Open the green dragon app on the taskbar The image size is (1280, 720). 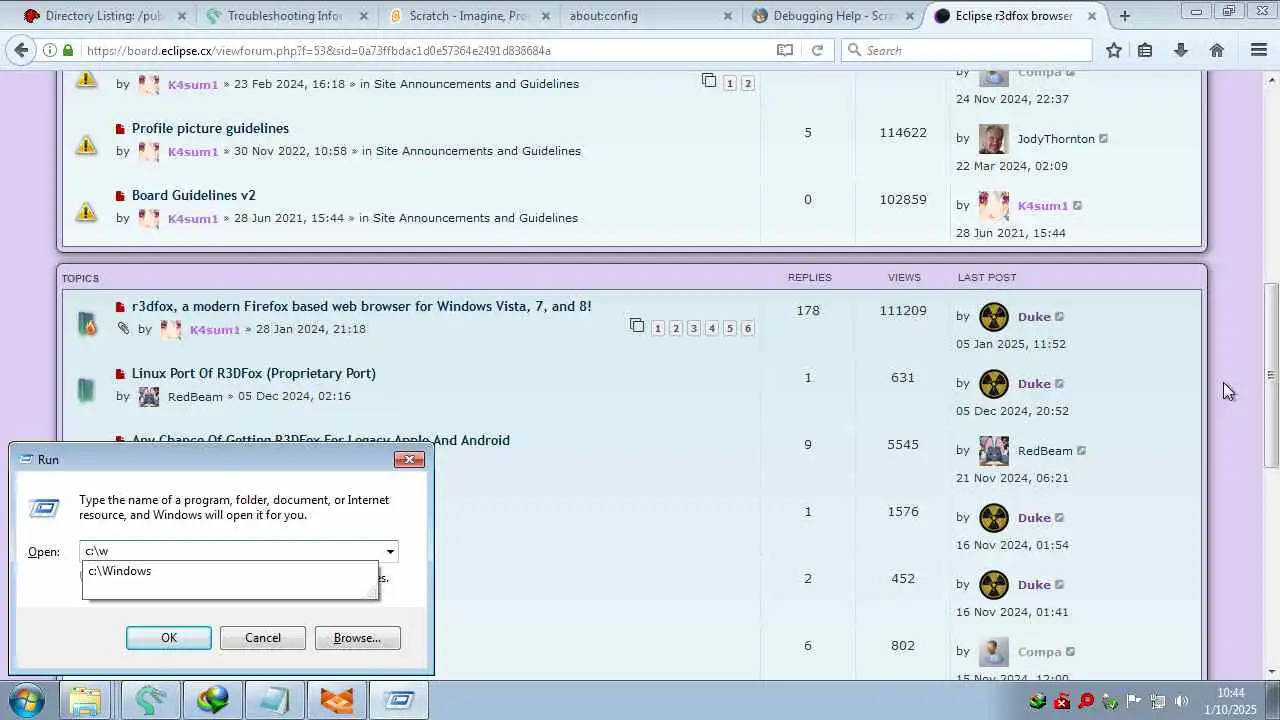tap(150, 700)
